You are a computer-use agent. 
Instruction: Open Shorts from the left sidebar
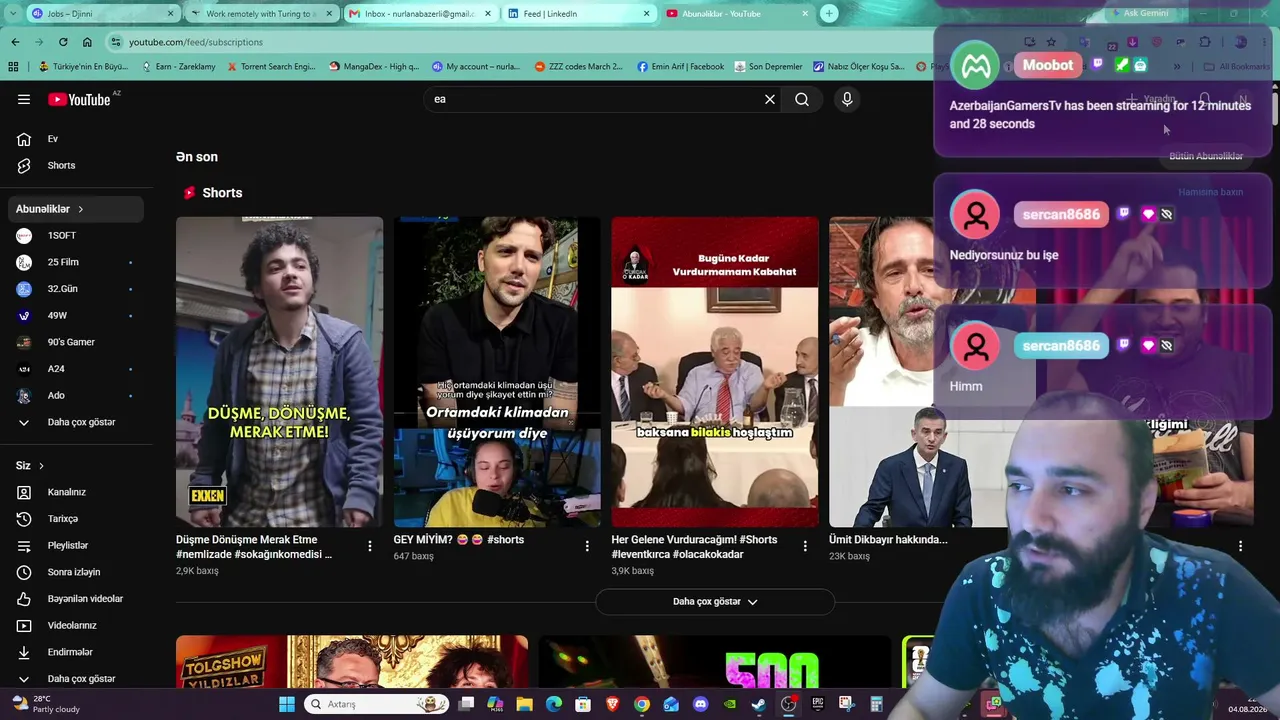click(x=76, y=165)
